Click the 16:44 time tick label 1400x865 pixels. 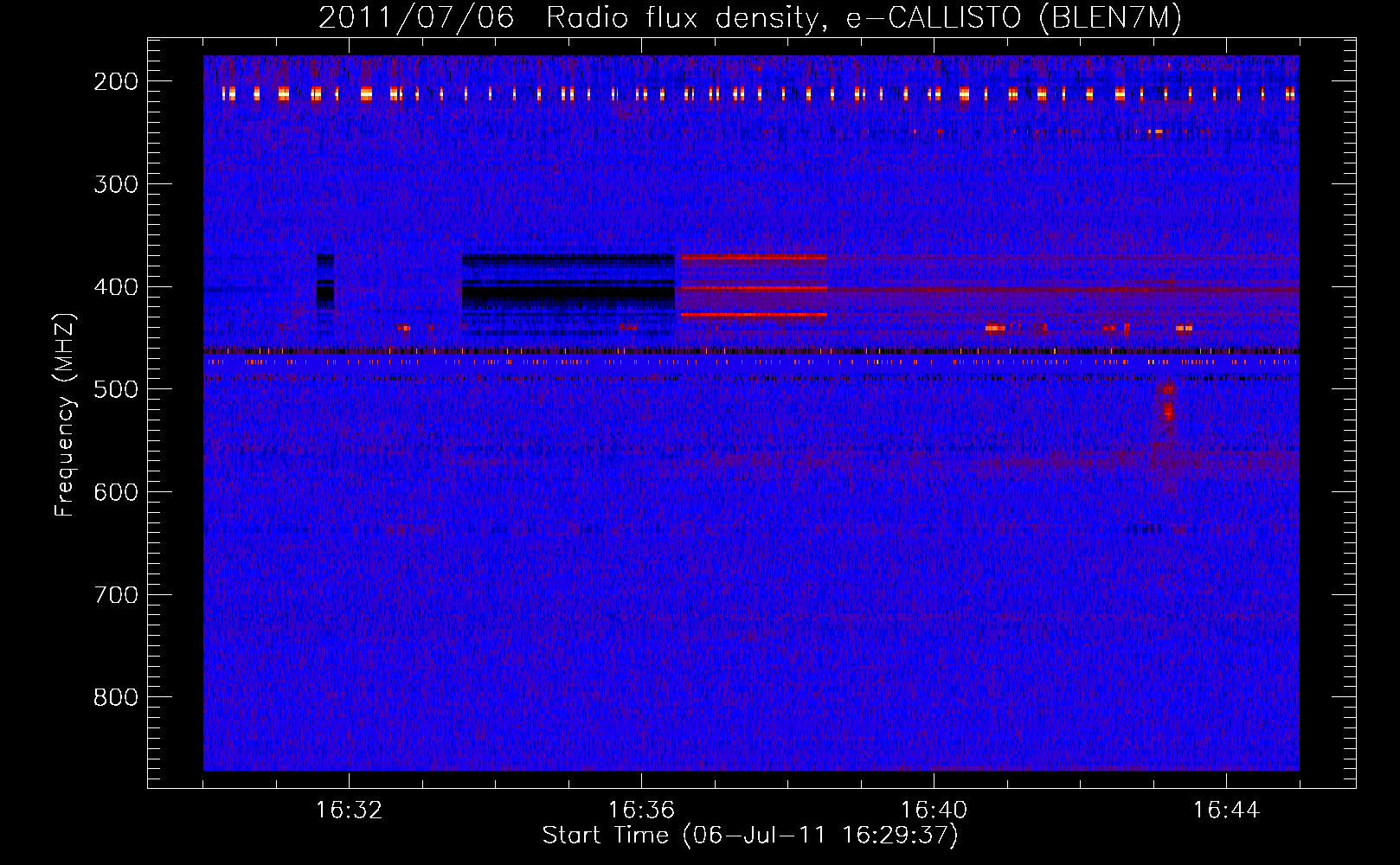1226,811
